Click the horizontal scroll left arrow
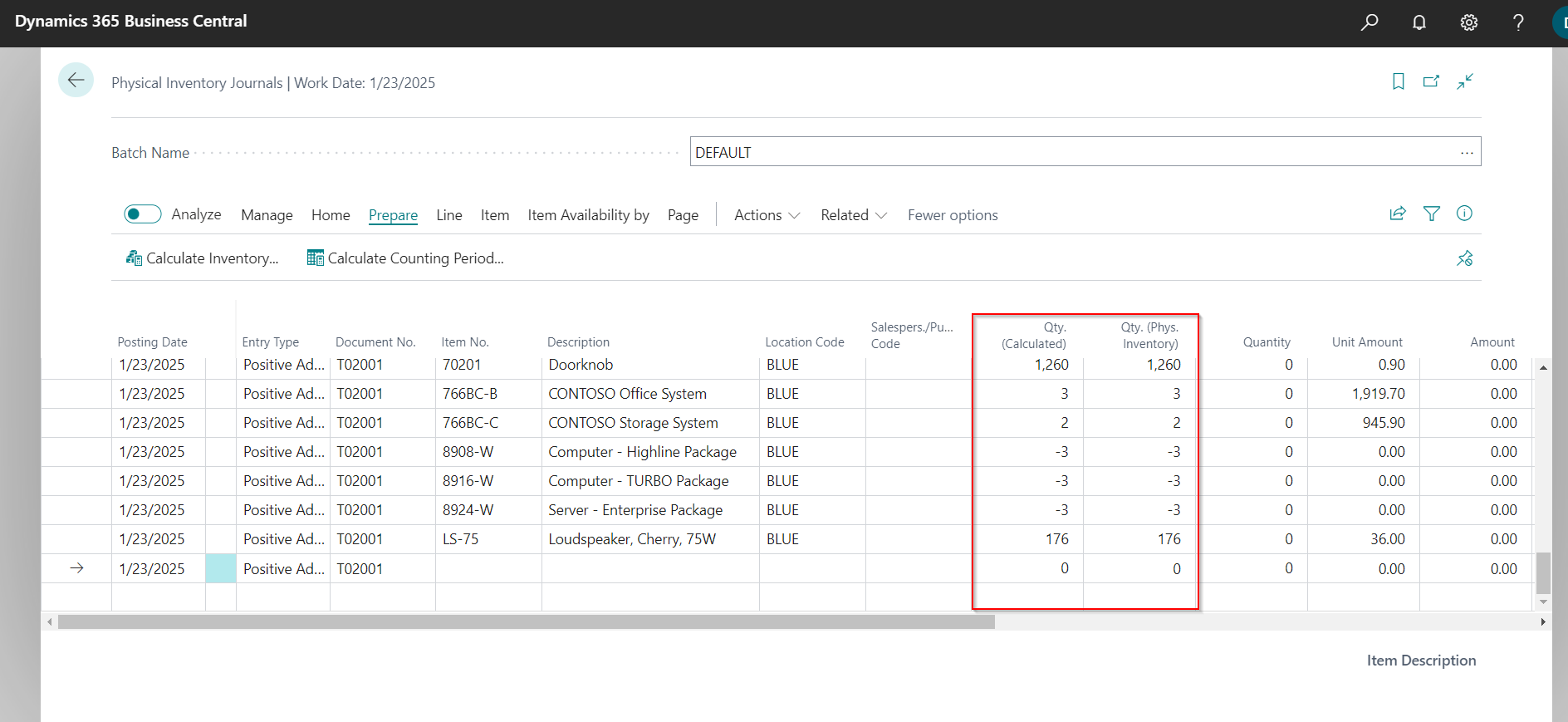This screenshot has width=1568, height=722. pyautogui.click(x=50, y=621)
